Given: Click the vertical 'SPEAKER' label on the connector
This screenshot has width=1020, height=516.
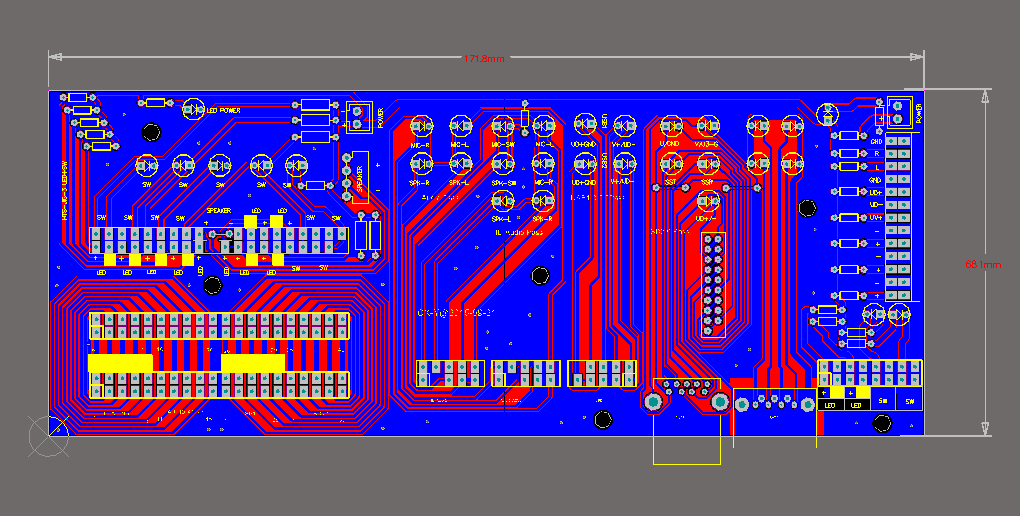Looking at the screenshot, I should tap(360, 177).
